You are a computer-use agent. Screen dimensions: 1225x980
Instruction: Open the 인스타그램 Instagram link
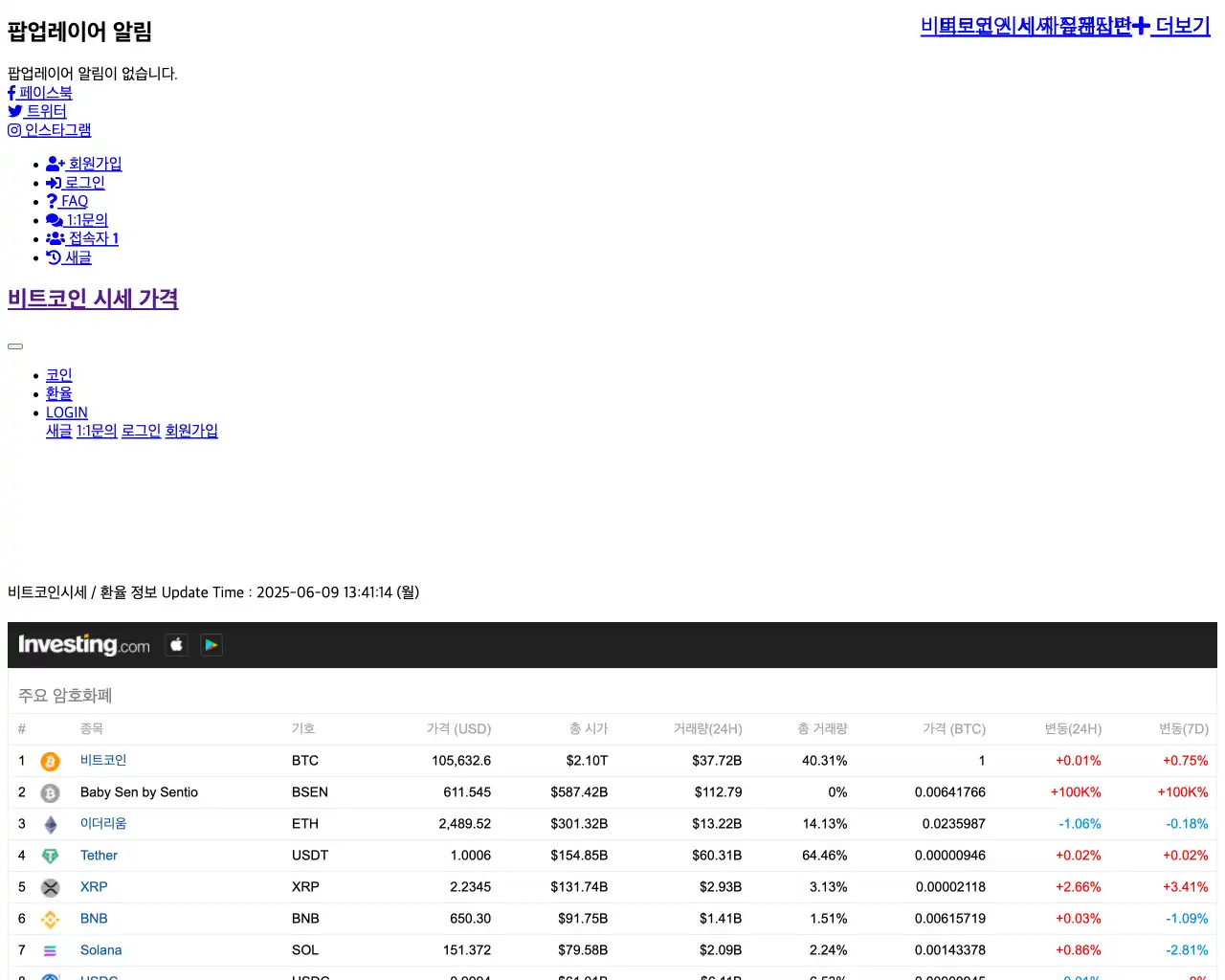click(50, 130)
